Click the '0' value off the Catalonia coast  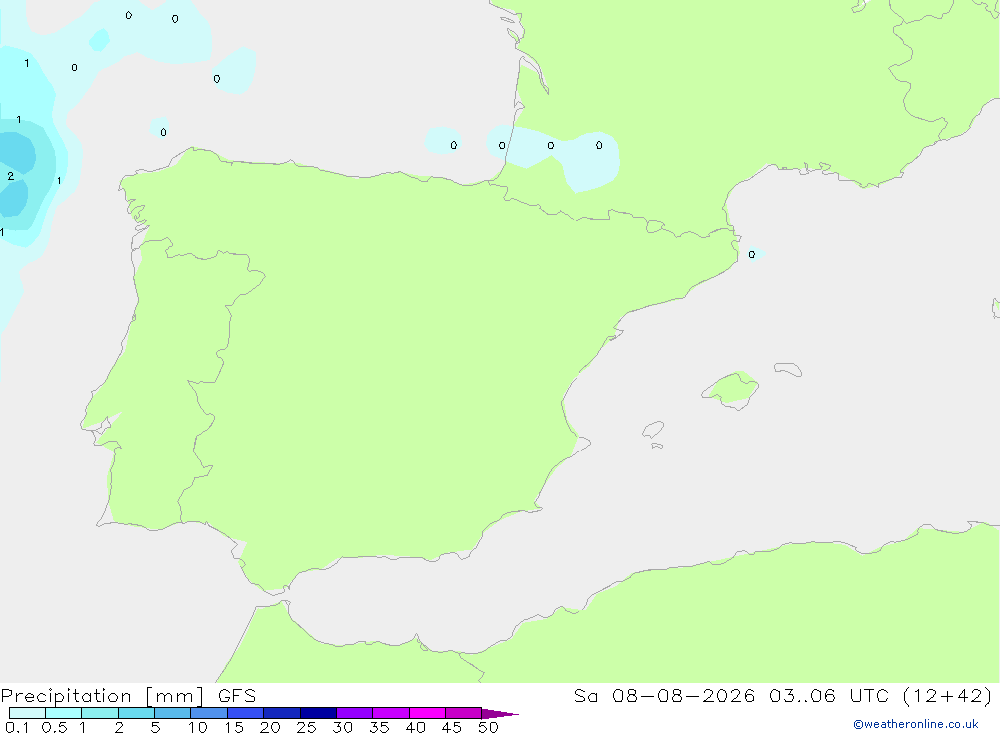click(751, 255)
